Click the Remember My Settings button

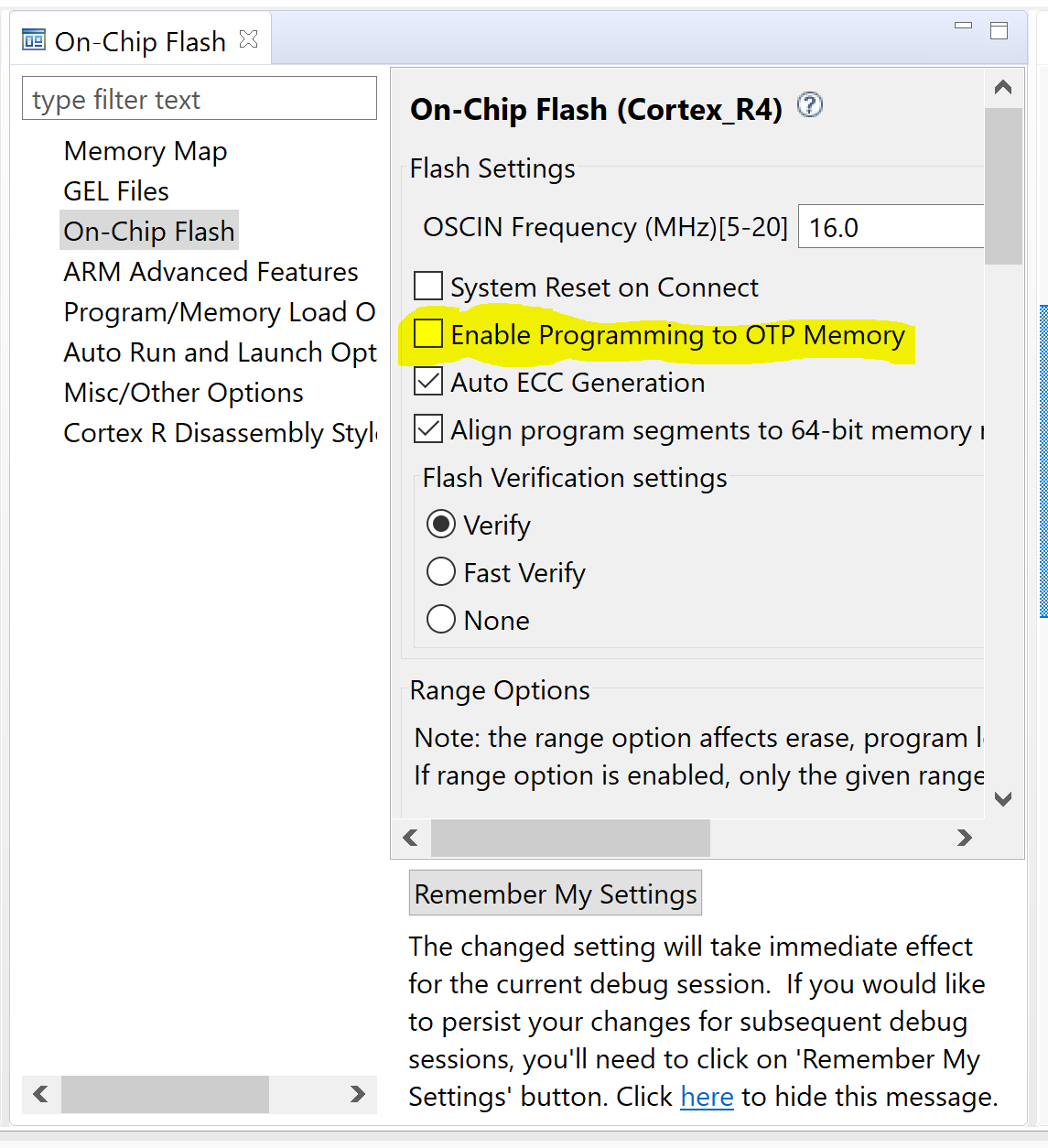pos(556,893)
